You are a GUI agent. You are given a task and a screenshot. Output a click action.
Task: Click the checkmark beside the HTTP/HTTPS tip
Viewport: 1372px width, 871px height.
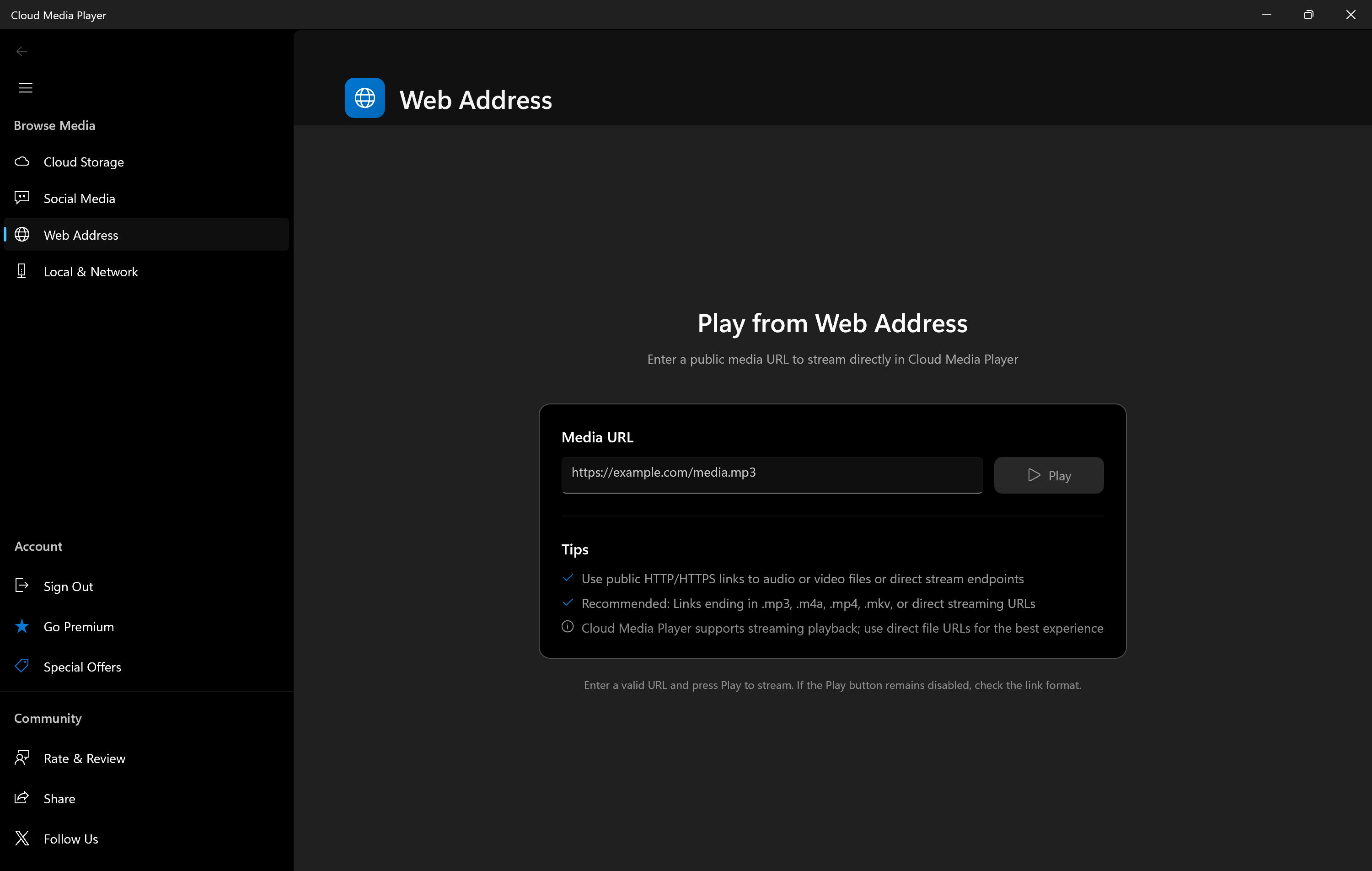(568, 577)
